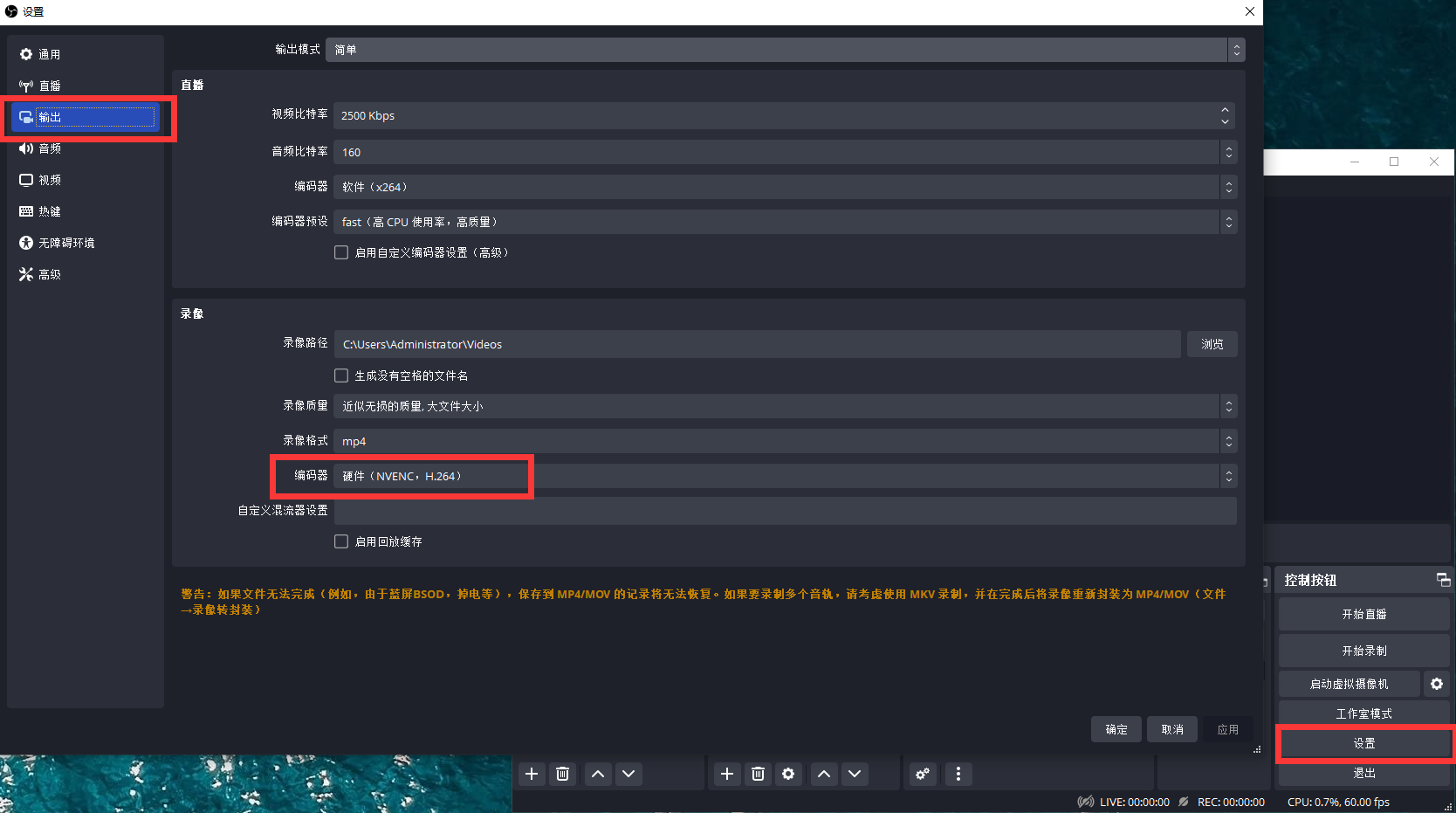Open 录像质量 recording quality dropdown

(785, 406)
